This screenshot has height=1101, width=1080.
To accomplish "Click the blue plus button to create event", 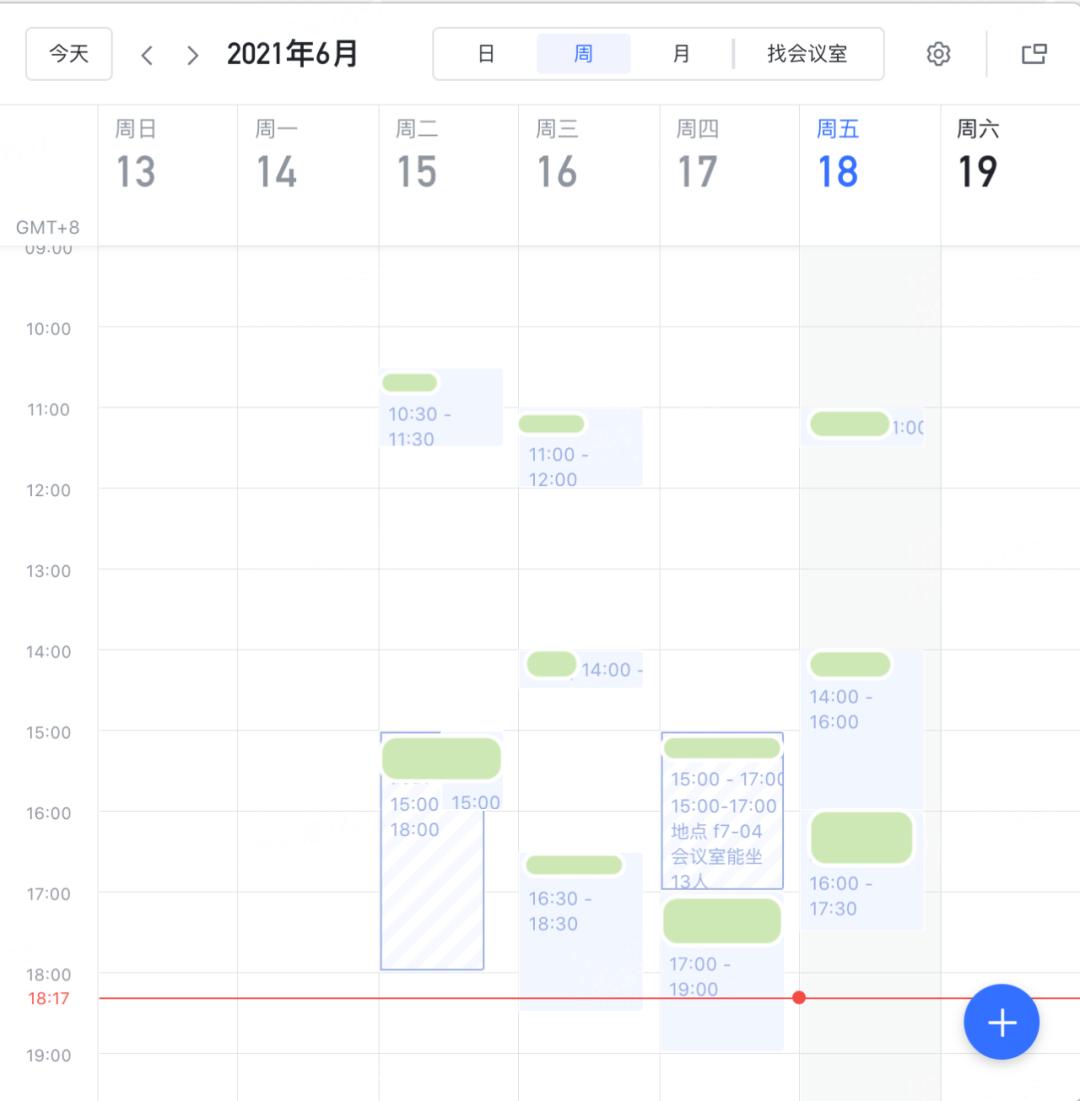I will 1001,1022.
